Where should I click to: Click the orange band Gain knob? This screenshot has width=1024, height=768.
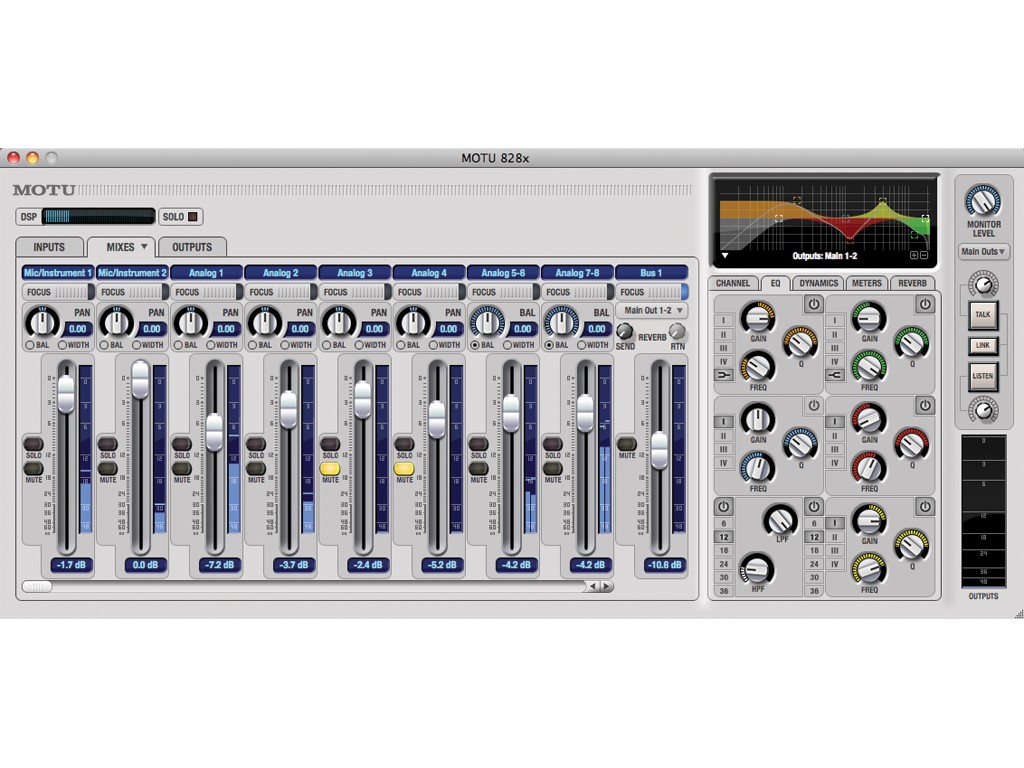[x=758, y=318]
